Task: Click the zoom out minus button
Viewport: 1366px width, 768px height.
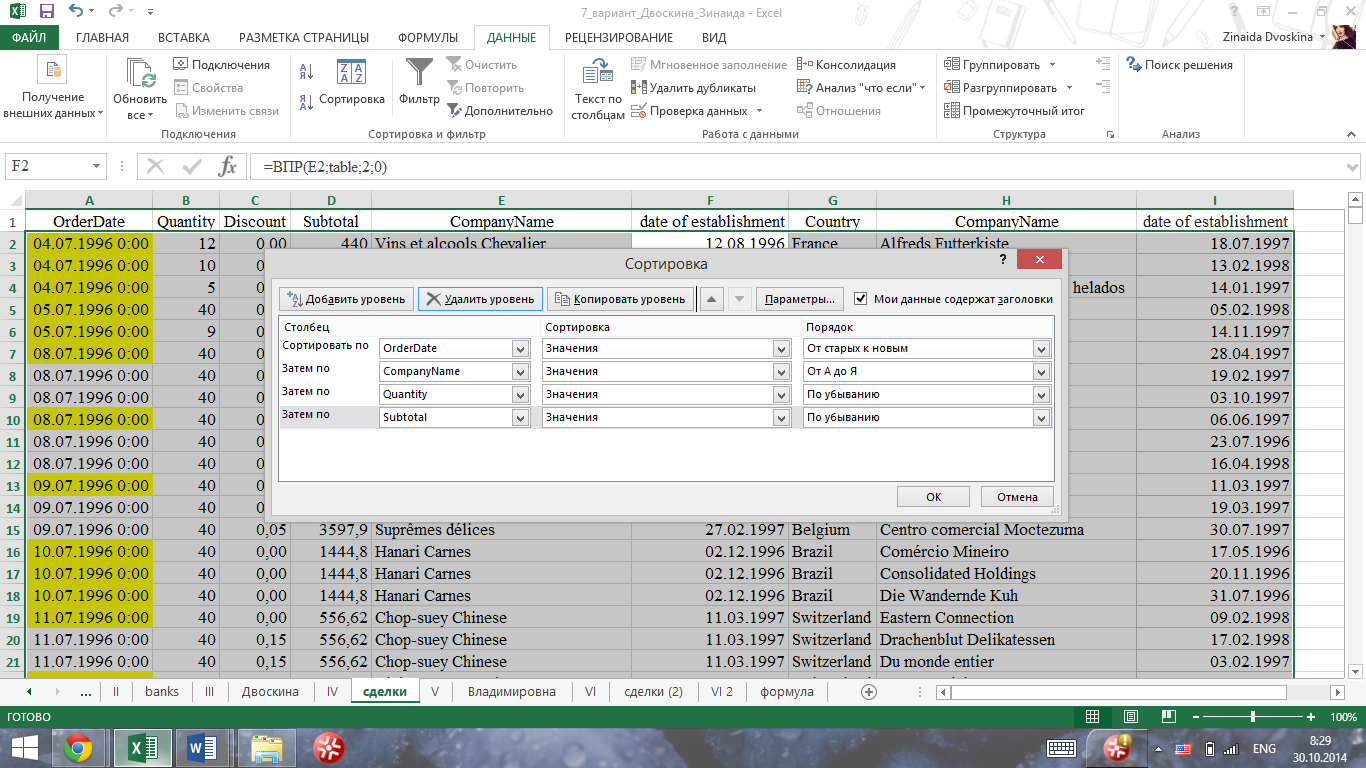Action: pyautogui.click(x=1194, y=718)
